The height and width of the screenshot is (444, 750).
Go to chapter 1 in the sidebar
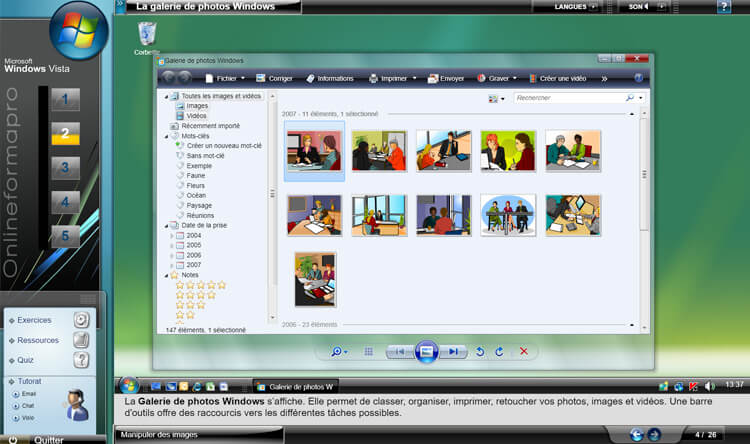click(x=65, y=100)
